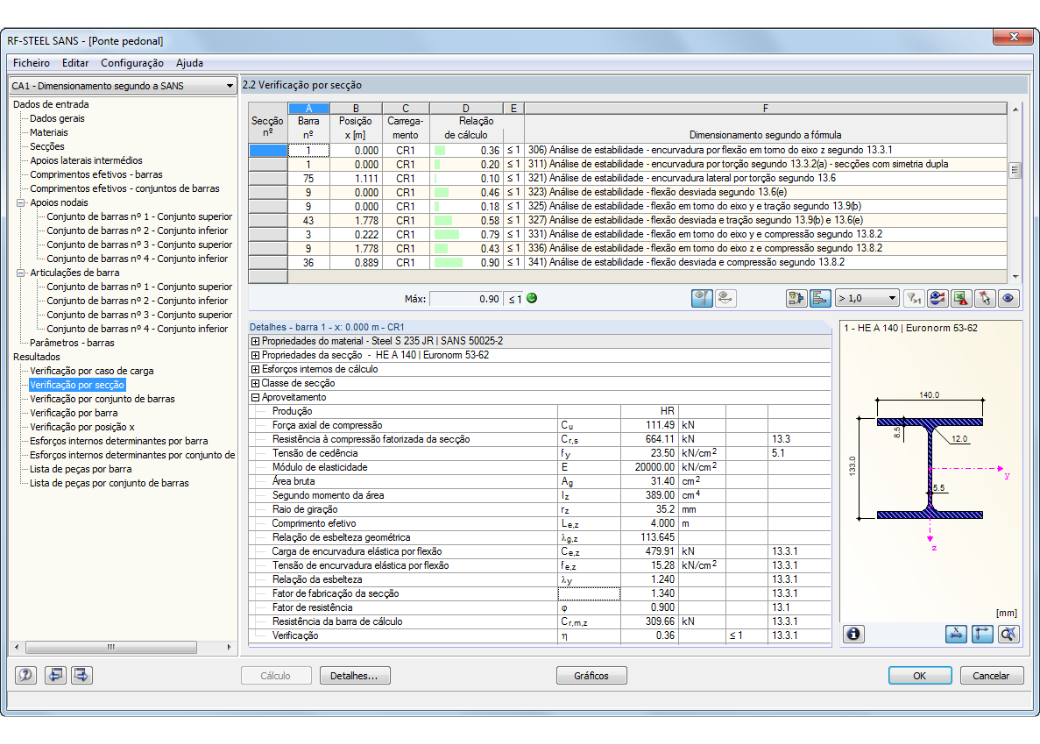This screenshot has width=1040, height=744.
Task: Click the Fator de fabricação da secção symbol cell
Action: [589, 593]
